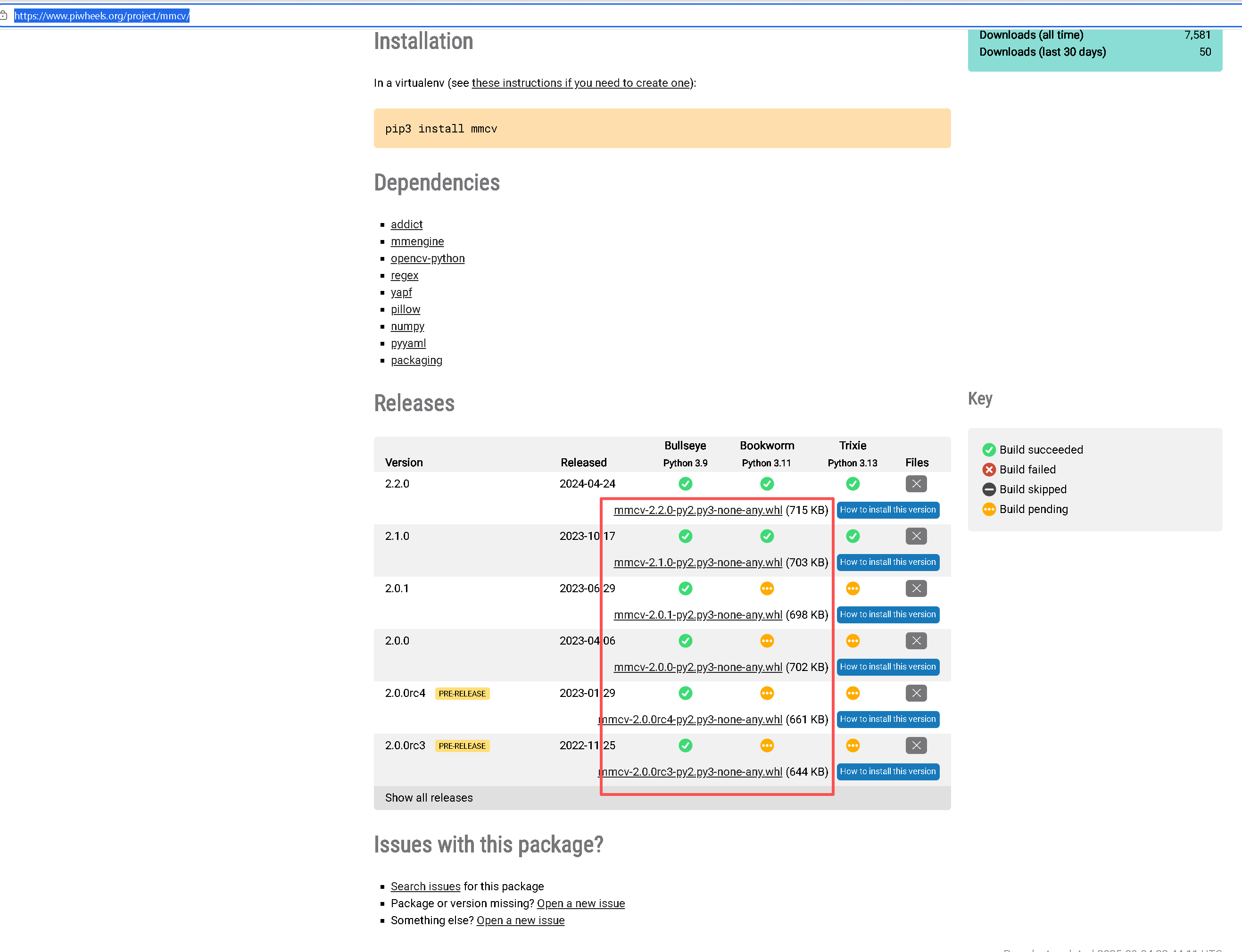Image resolution: width=1242 pixels, height=952 pixels.
Task: Open the opencv-python dependency page
Action: 427,259
